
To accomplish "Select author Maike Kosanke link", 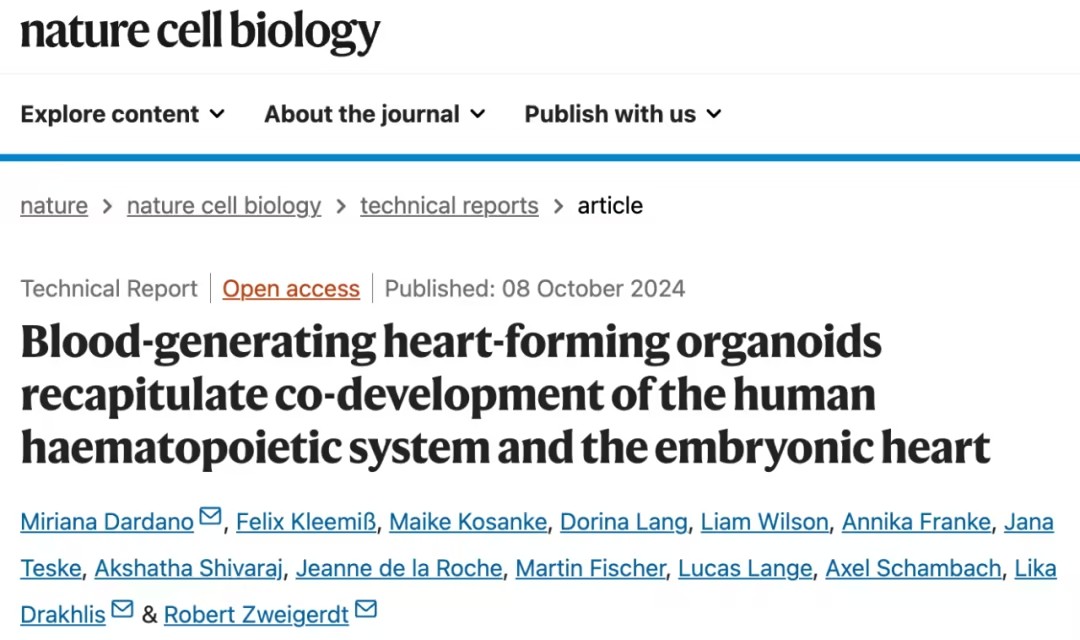I will tap(468, 522).
